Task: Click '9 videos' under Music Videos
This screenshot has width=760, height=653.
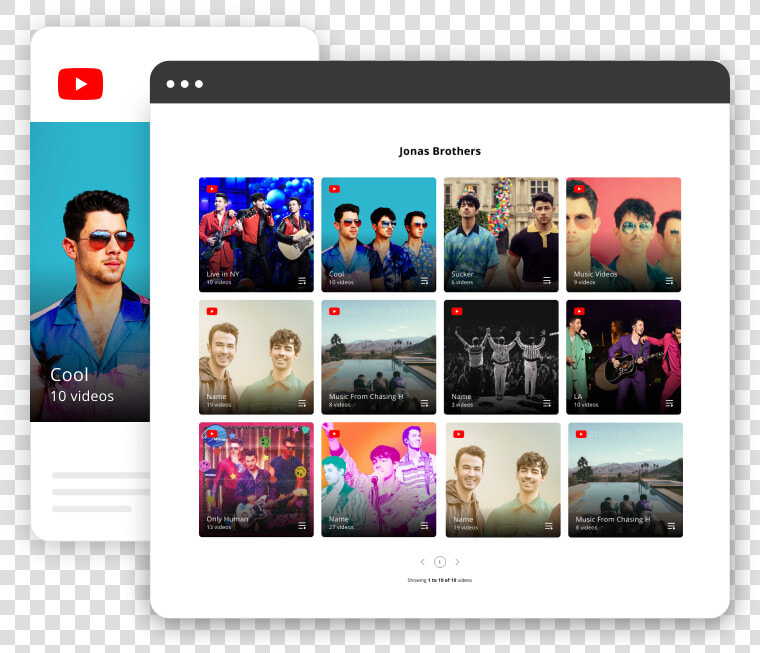Action: [x=585, y=282]
